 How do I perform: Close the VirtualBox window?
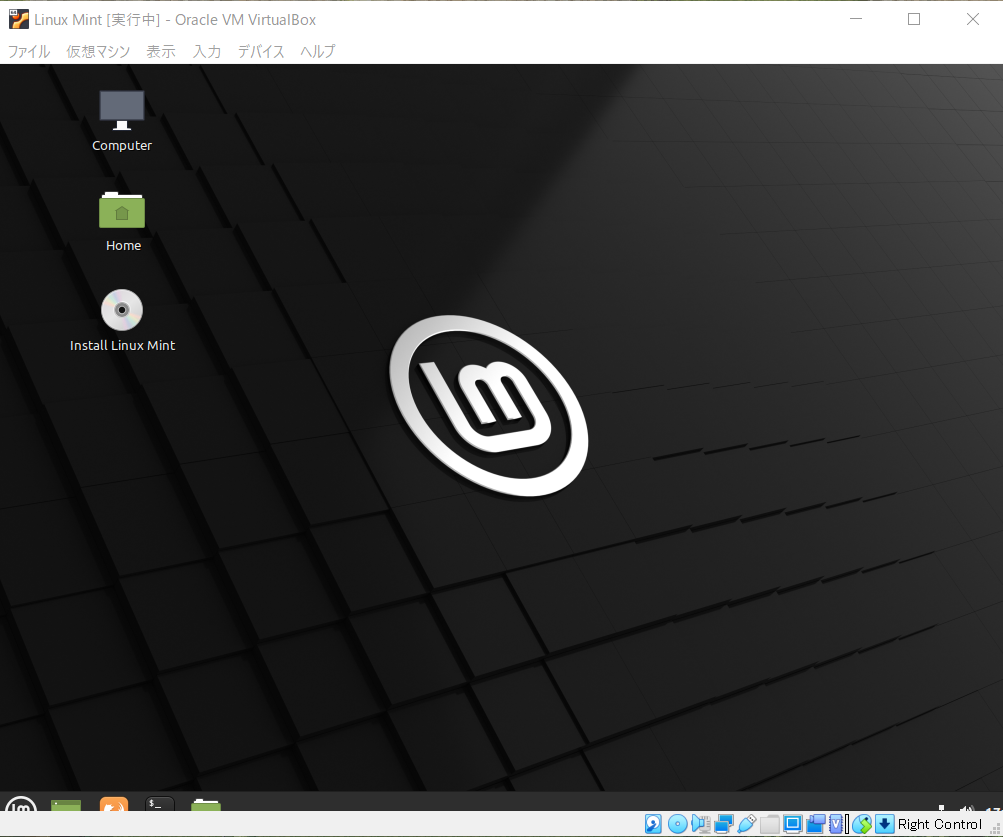pyautogui.click(x=973, y=19)
